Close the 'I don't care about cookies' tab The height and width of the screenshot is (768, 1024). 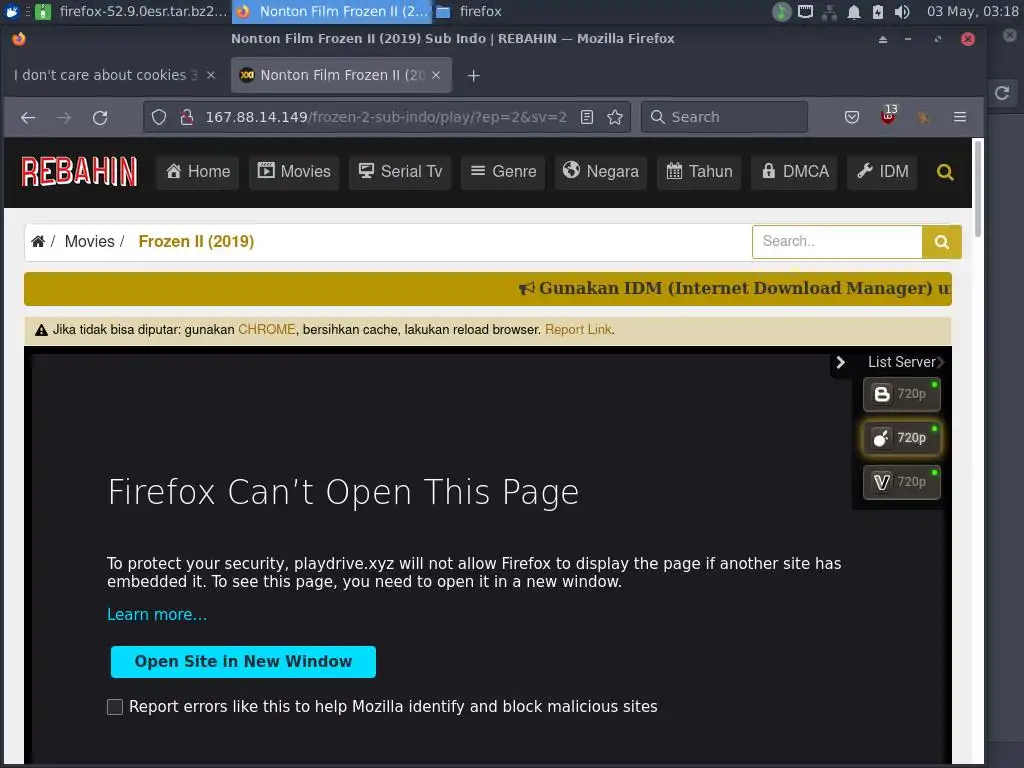(x=211, y=75)
